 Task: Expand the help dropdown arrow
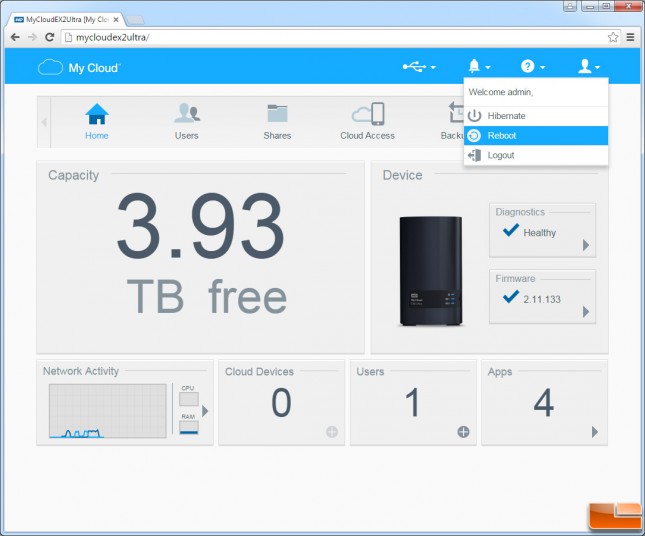542,67
